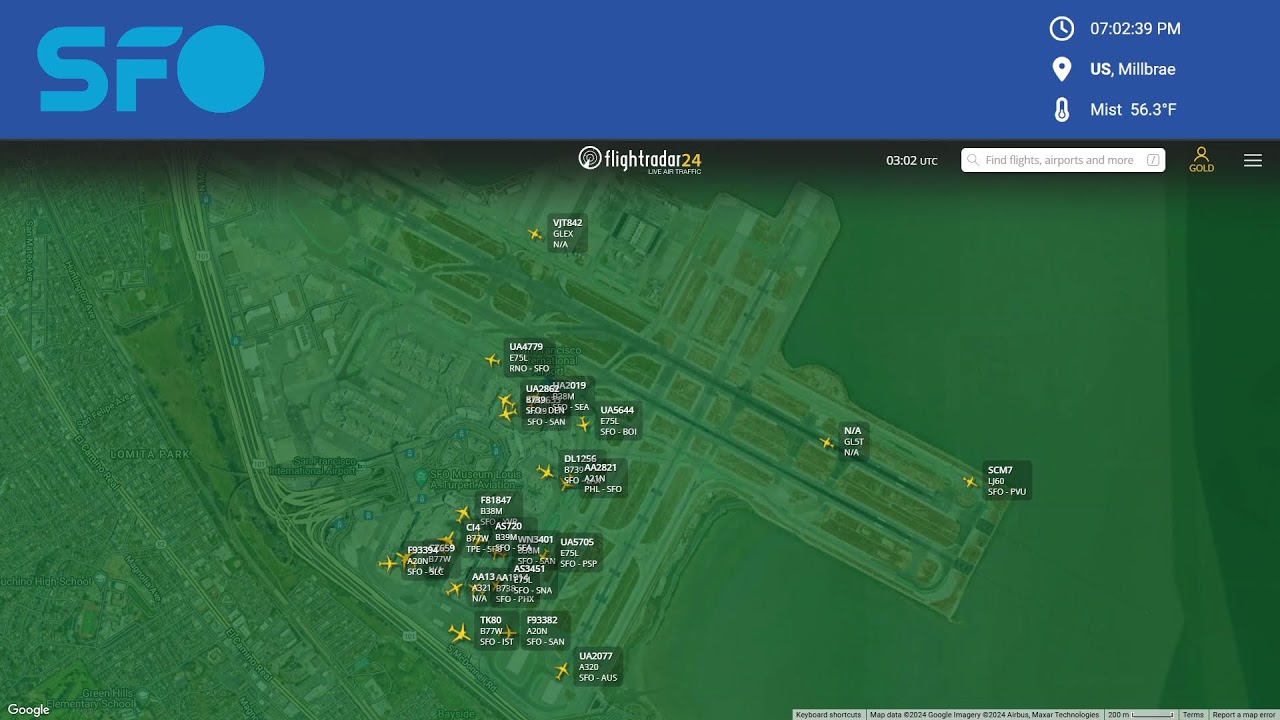Open the Keyboard shortcuts link
The height and width of the screenshot is (720, 1280).
click(830, 715)
